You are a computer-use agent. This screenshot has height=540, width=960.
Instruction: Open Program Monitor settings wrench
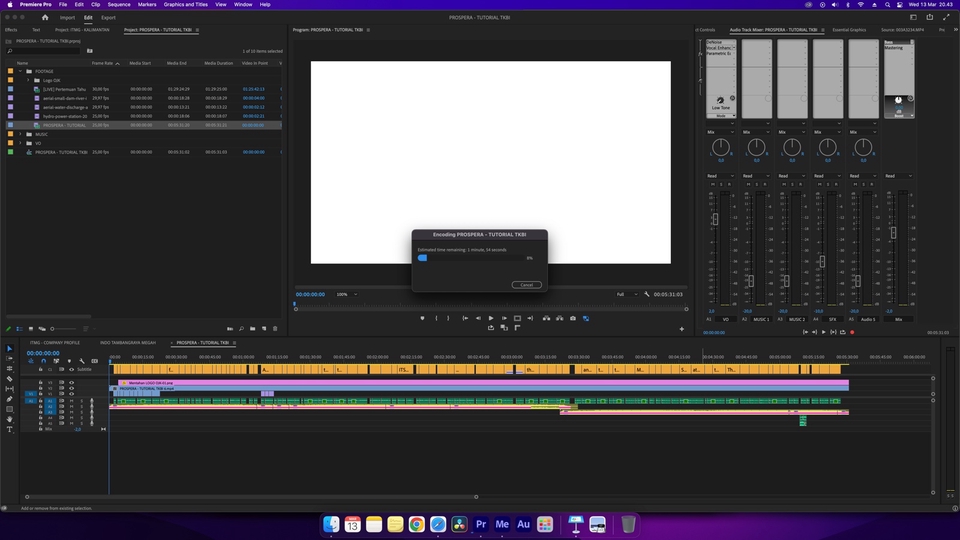pyautogui.click(x=647, y=294)
